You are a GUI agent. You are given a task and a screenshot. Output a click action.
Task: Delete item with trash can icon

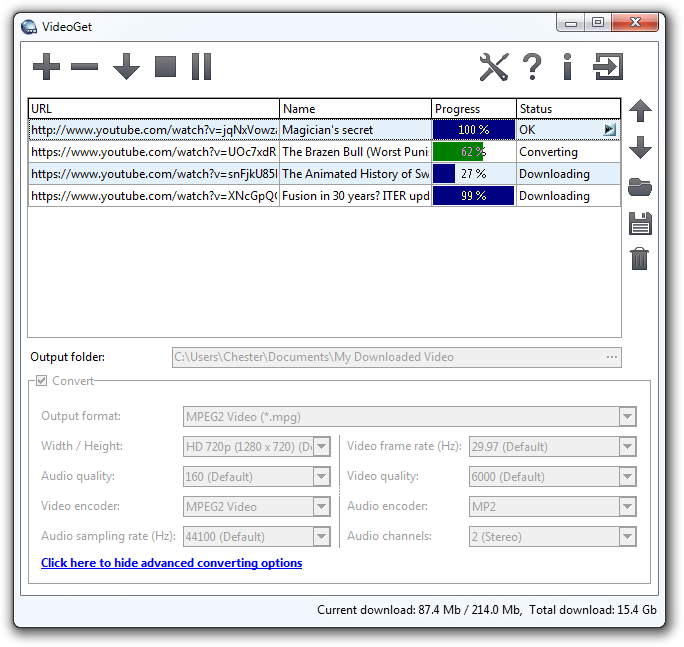click(640, 259)
